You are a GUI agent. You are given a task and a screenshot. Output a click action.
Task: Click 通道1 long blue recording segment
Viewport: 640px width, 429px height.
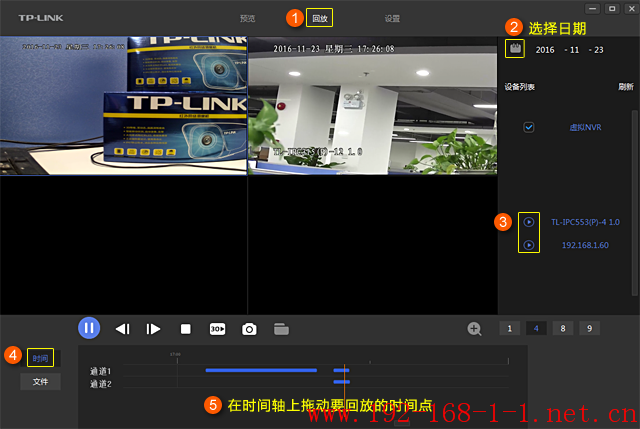pyautogui.click(x=261, y=370)
